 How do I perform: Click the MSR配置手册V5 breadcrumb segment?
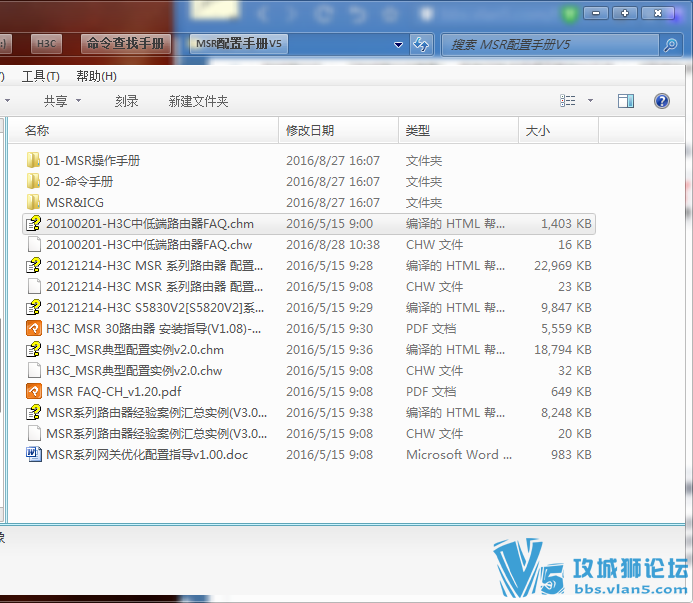(239, 44)
